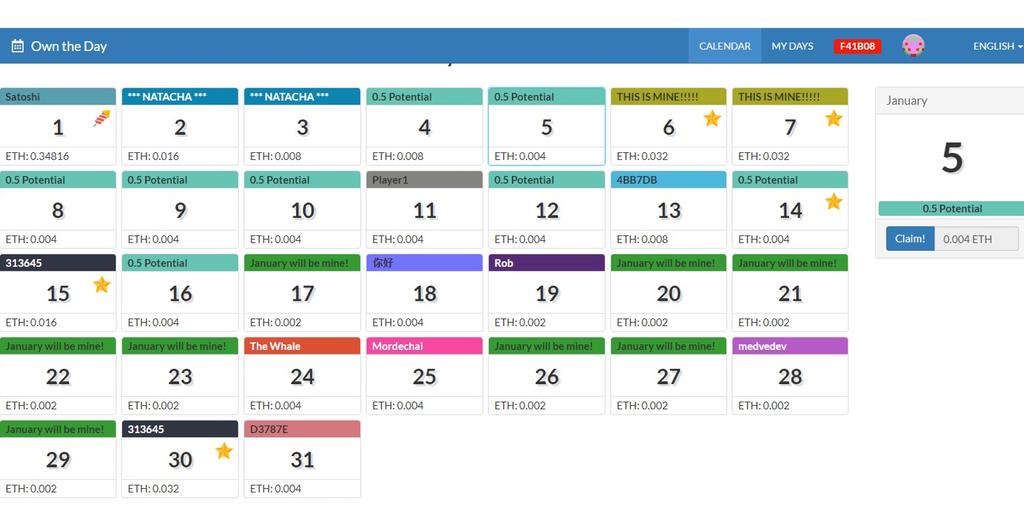Click The Whale header on day 24

(x=302, y=345)
